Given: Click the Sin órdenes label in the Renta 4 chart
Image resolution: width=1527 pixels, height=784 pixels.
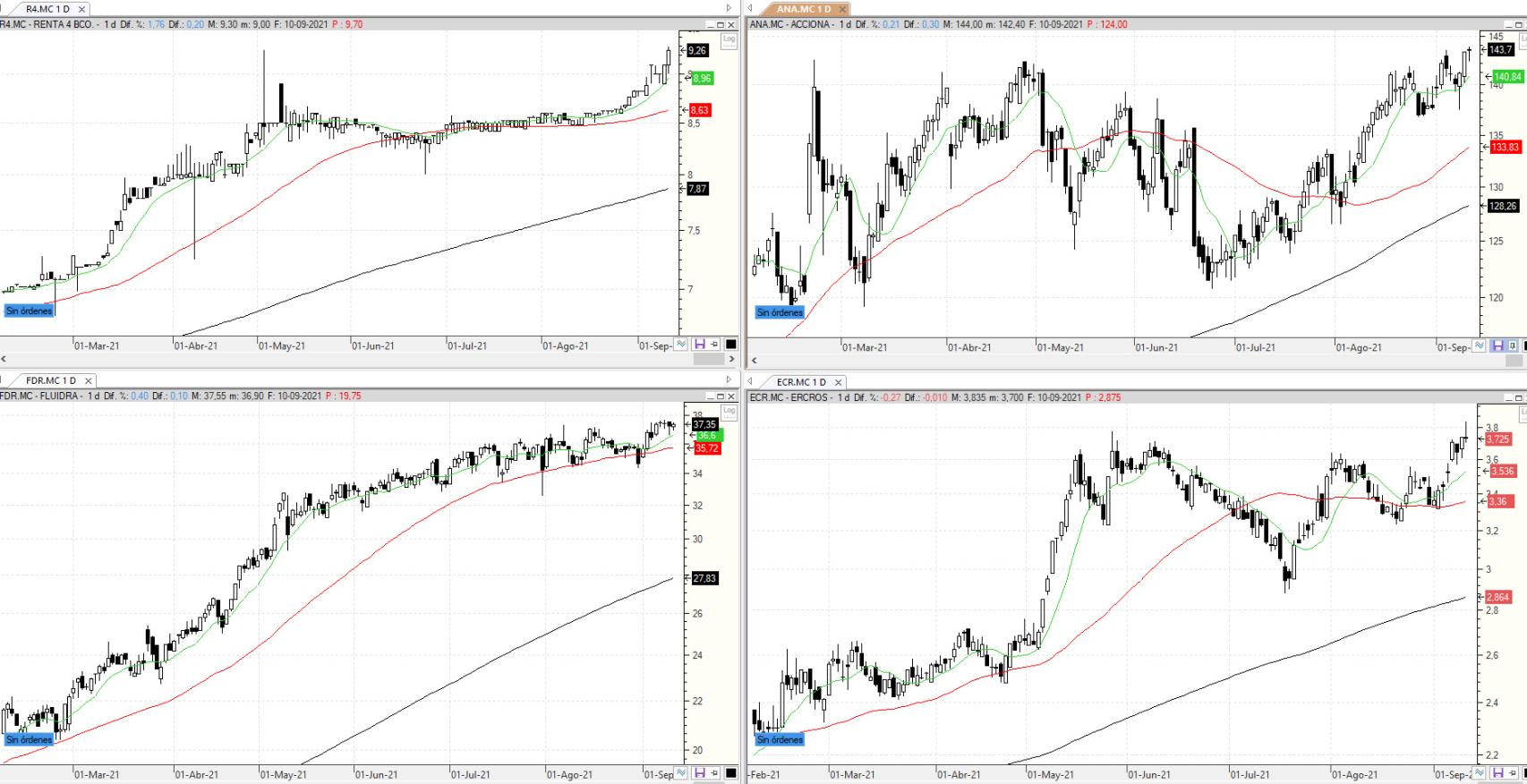Looking at the screenshot, I should tap(29, 311).
